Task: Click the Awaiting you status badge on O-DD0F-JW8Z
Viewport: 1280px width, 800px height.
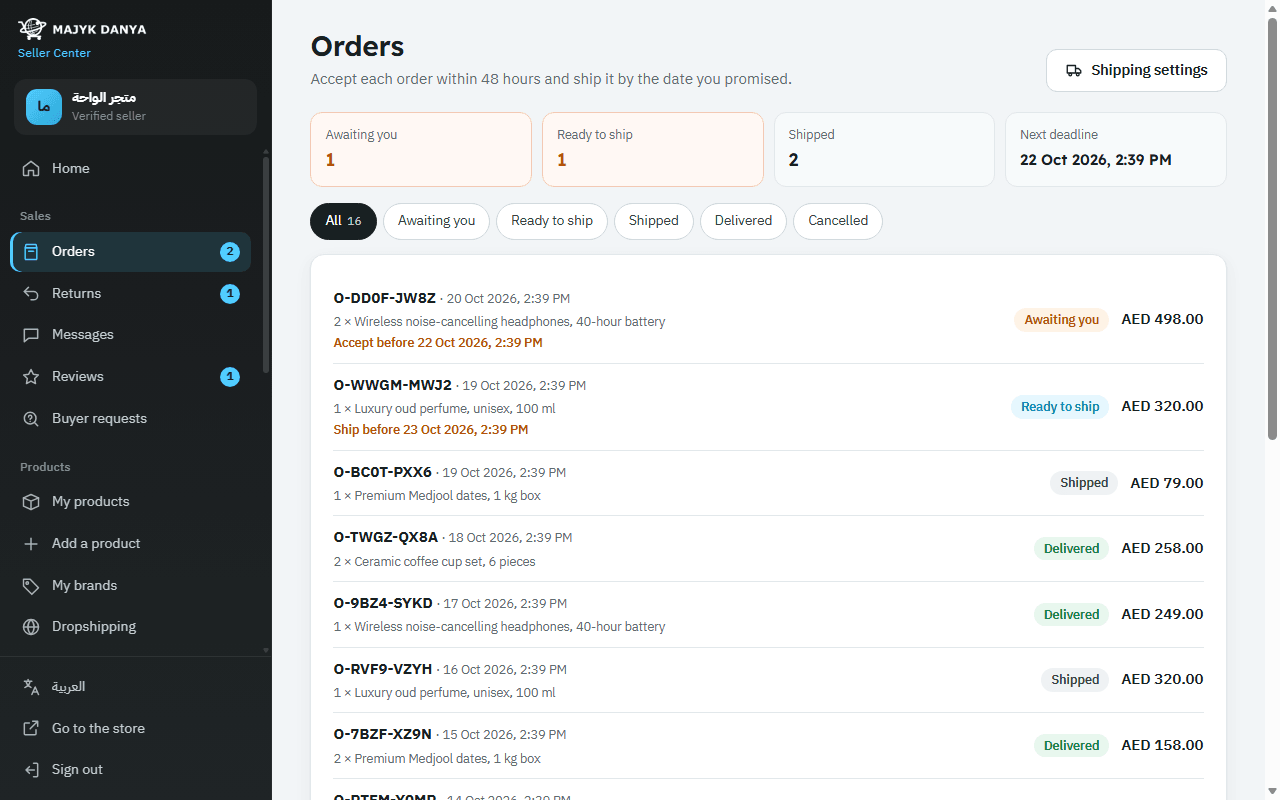Action: [x=1061, y=320]
